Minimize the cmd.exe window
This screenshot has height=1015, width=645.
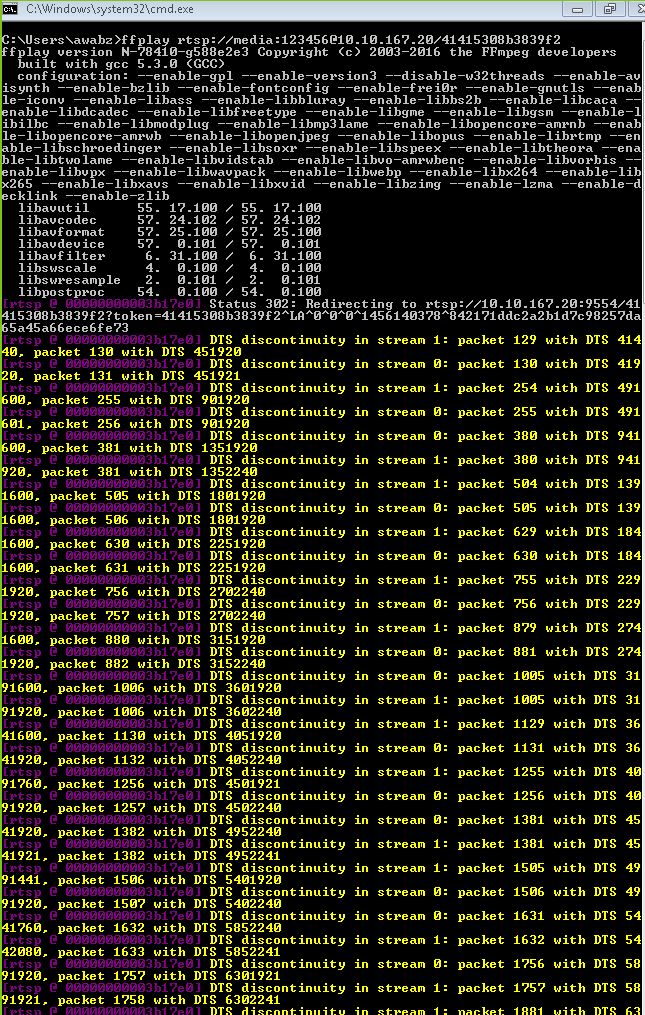pyautogui.click(x=578, y=9)
